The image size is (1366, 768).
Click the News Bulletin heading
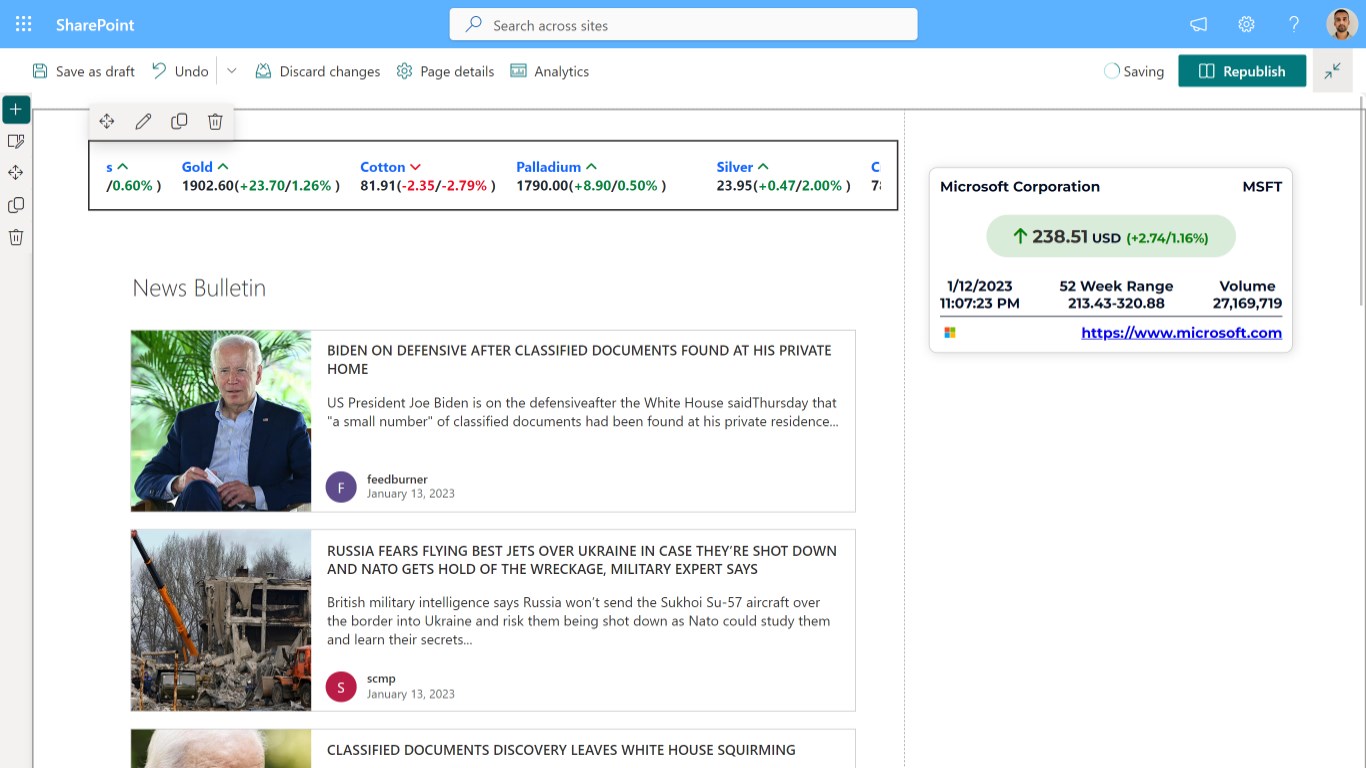tap(199, 288)
